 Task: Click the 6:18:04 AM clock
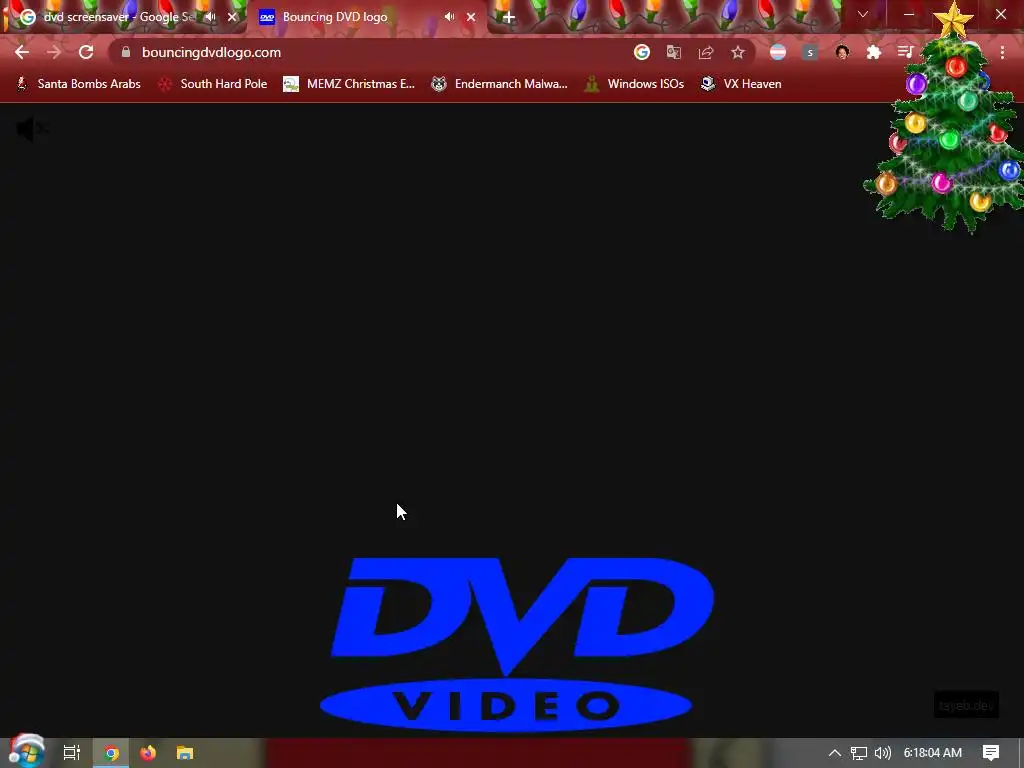point(933,753)
